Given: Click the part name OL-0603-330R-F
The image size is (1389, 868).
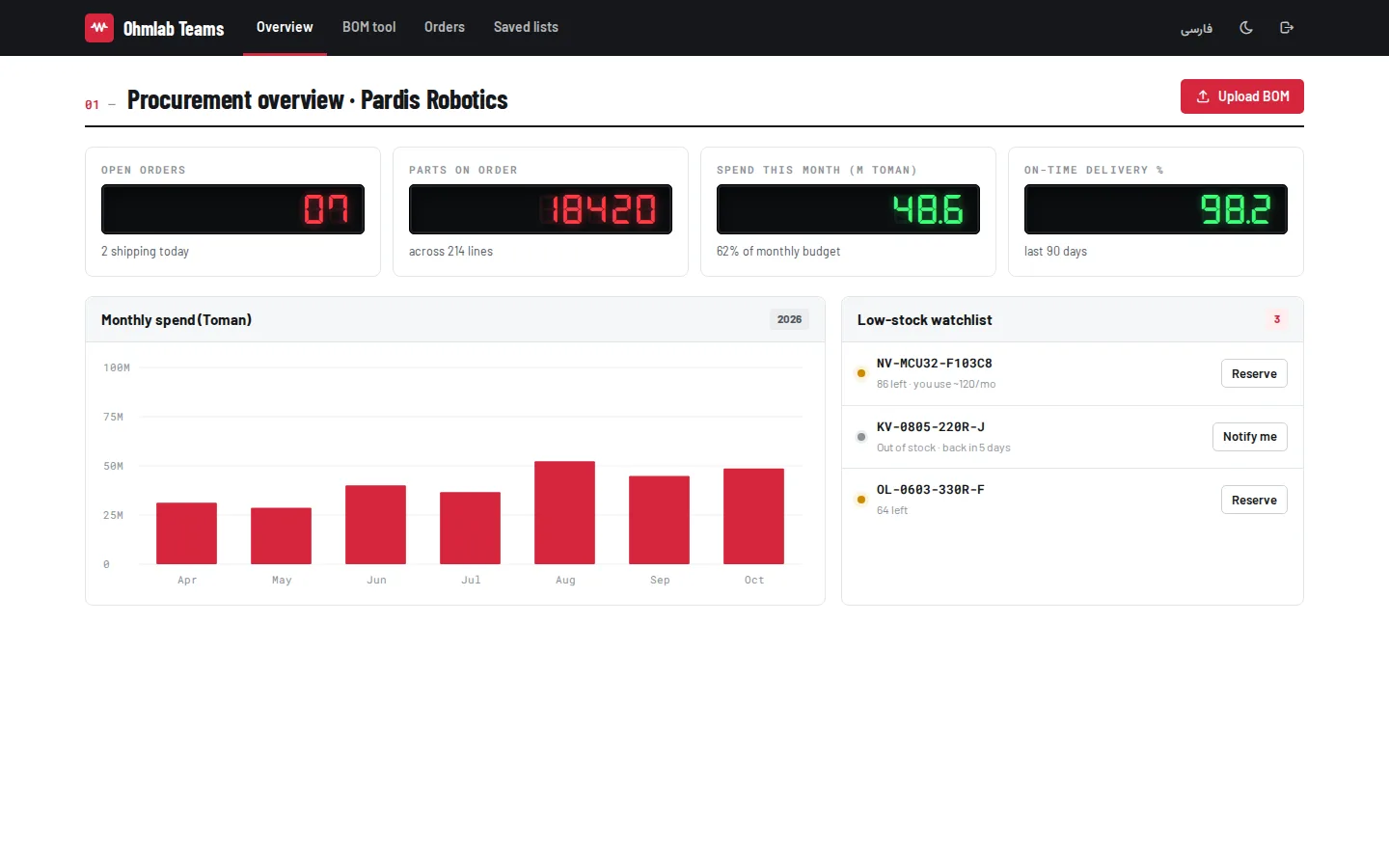Looking at the screenshot, I should point(931,490).
